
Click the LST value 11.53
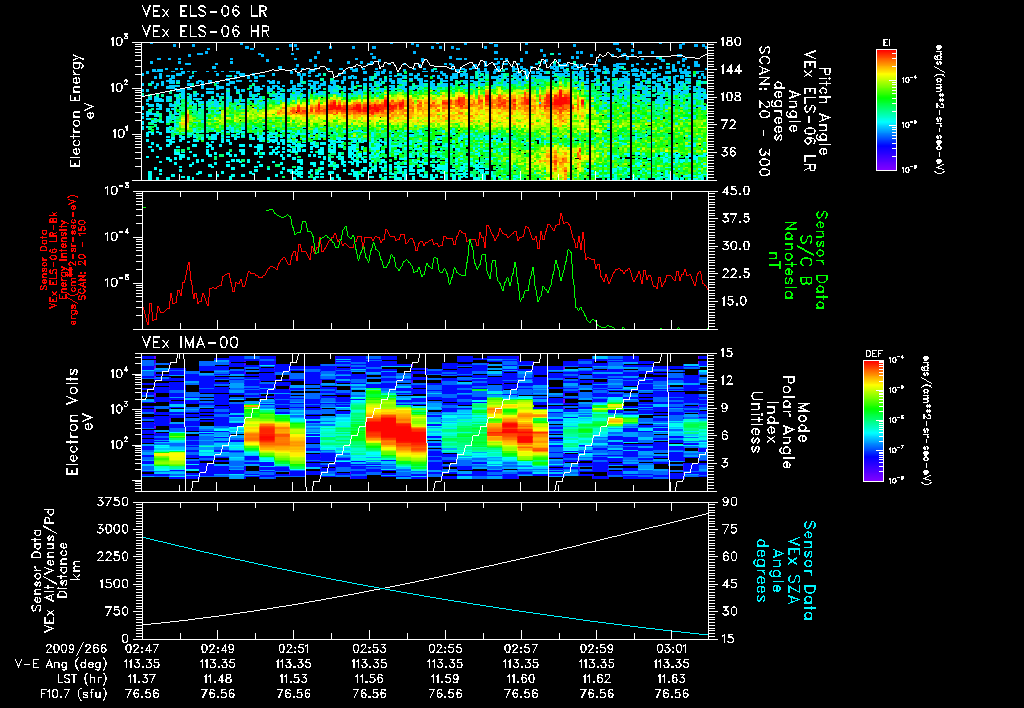pos(293,679)
